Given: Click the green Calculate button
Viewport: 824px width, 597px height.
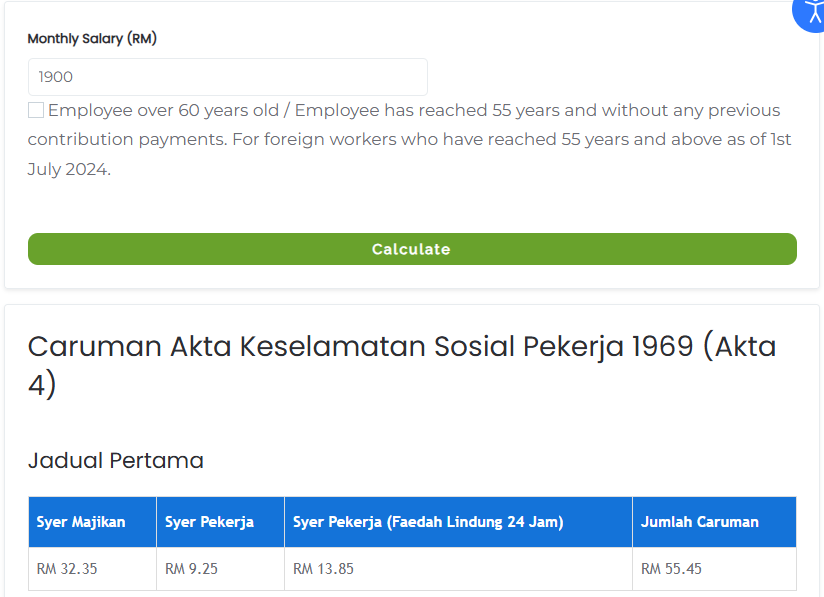Looking at the screenshot, I should pos(412,249).
